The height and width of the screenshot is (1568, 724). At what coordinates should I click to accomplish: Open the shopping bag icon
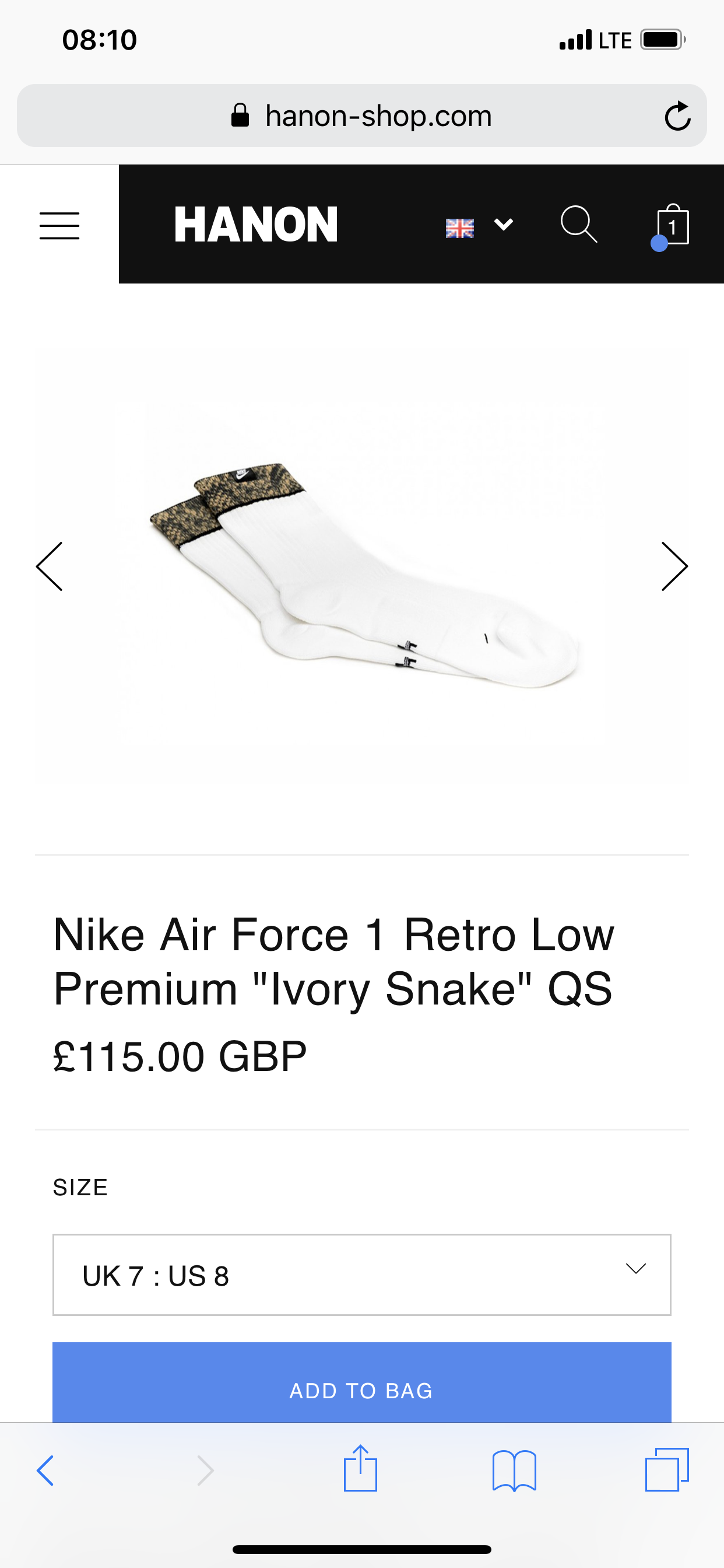click(x=672, y=226)
